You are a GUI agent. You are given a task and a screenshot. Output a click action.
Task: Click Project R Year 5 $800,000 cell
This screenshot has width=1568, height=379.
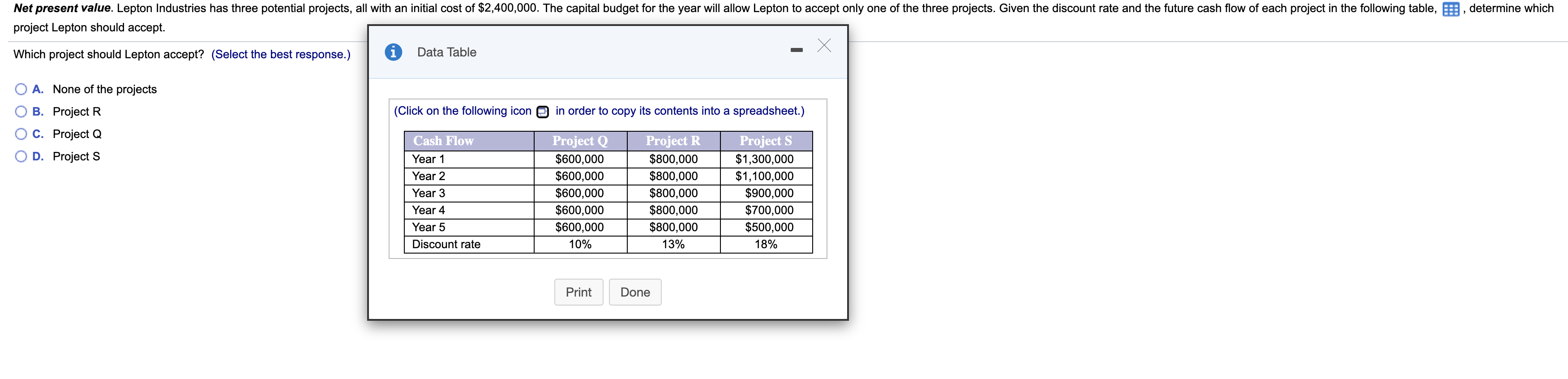(x=673, y=227)
